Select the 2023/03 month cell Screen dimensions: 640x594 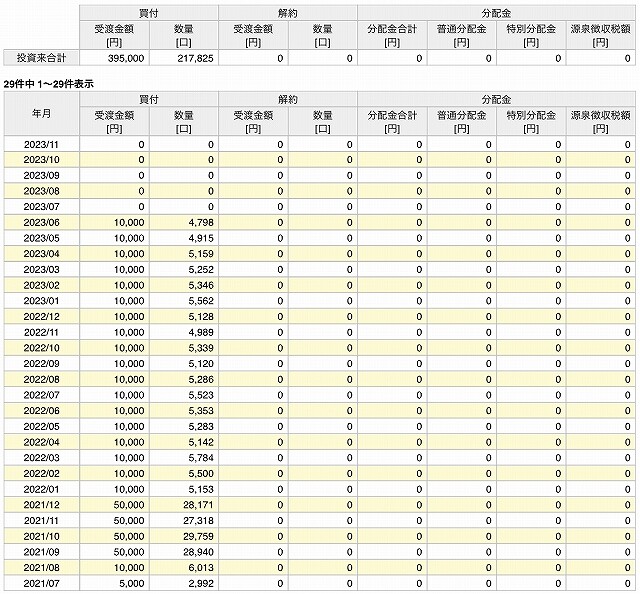pos(41,270)
